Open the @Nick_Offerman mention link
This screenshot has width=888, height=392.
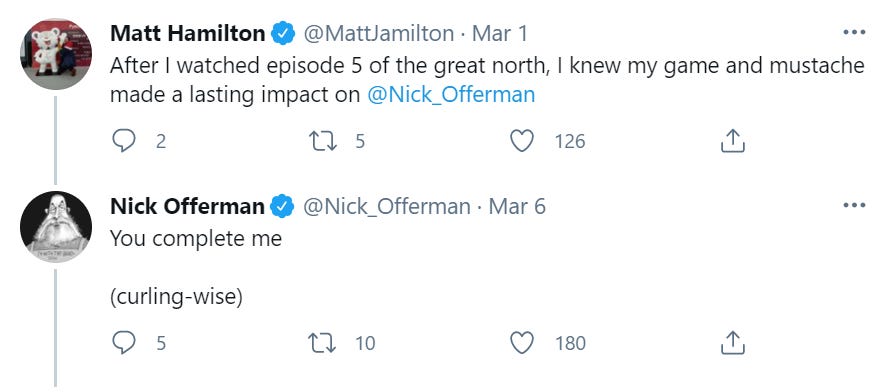click(451, 95)
